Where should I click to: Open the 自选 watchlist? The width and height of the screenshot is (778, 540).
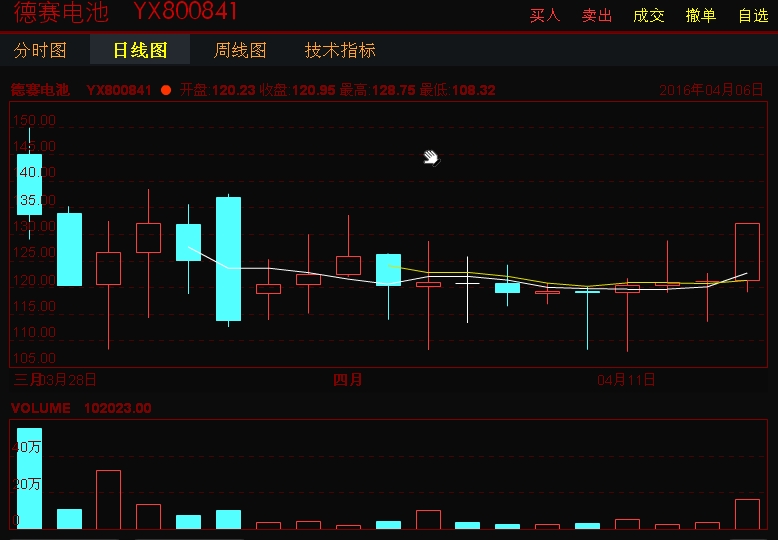(x=752, y=15)
